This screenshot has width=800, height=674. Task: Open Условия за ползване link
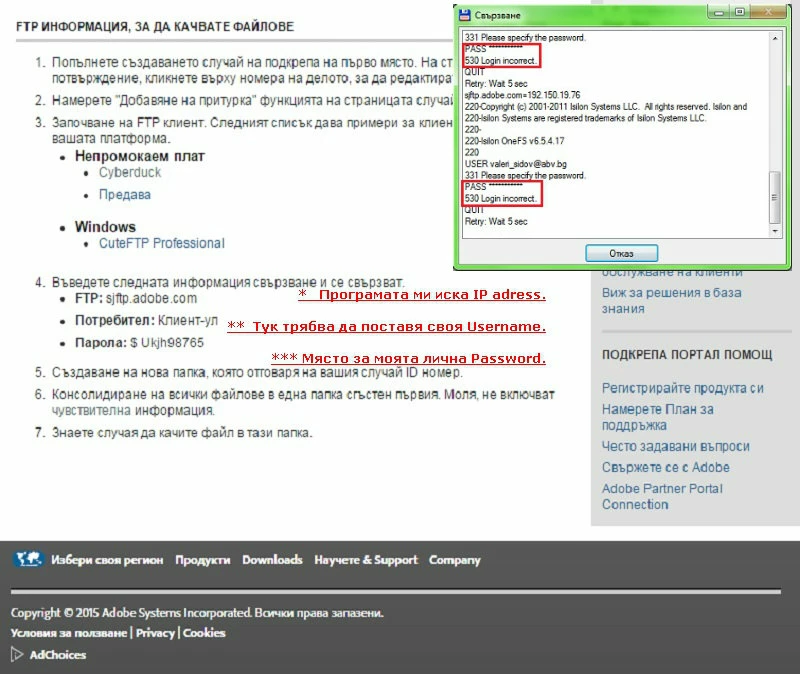click(x=69, y=633)
